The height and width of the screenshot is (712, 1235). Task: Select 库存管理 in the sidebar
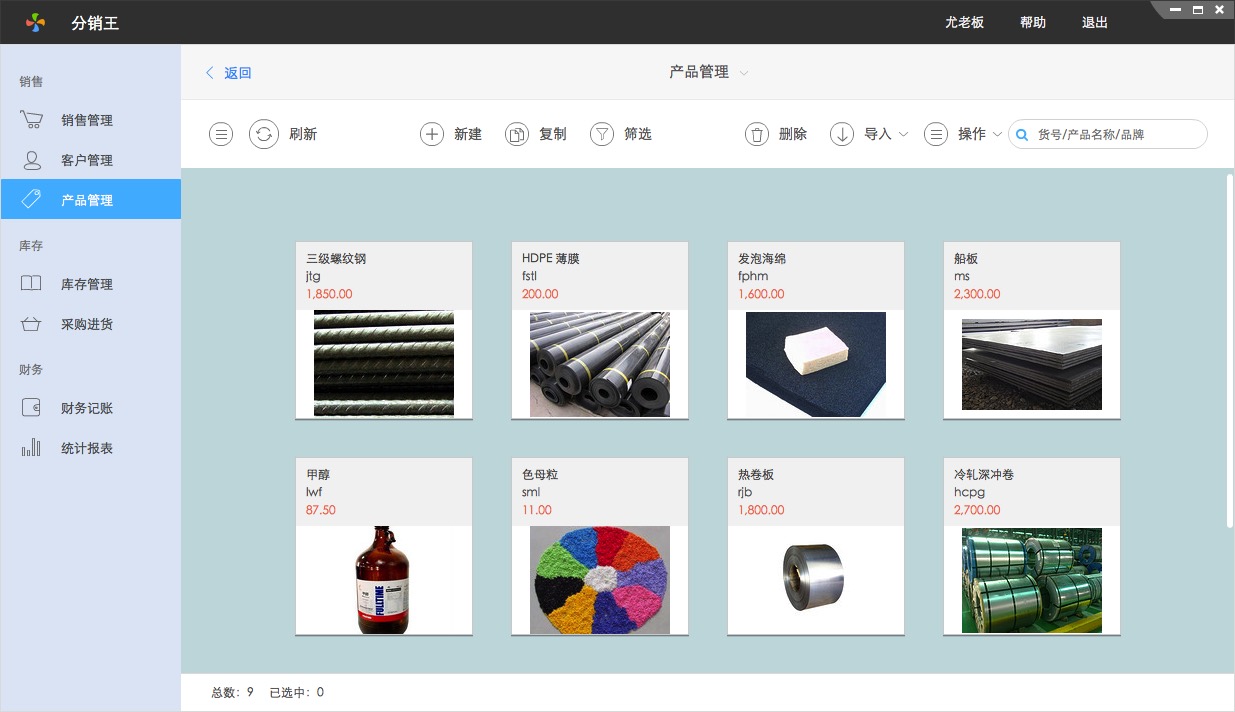point(87,284)
